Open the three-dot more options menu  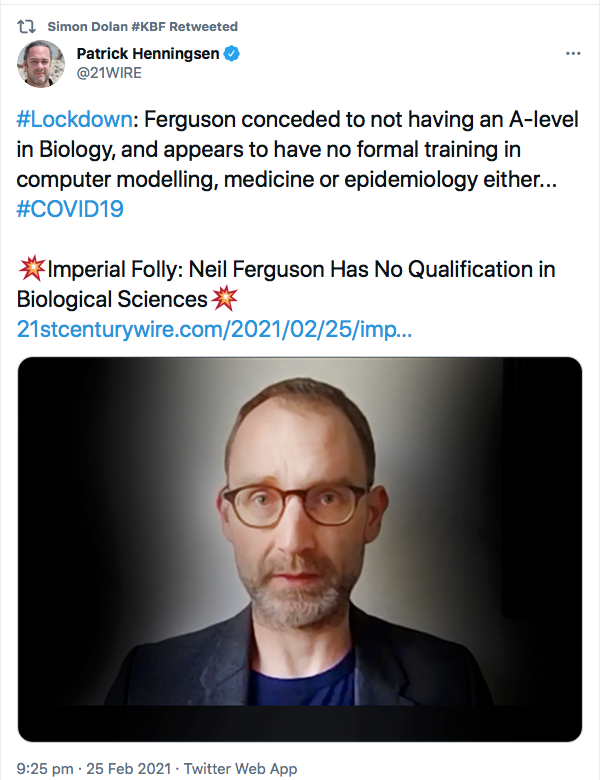click(573, 53)
